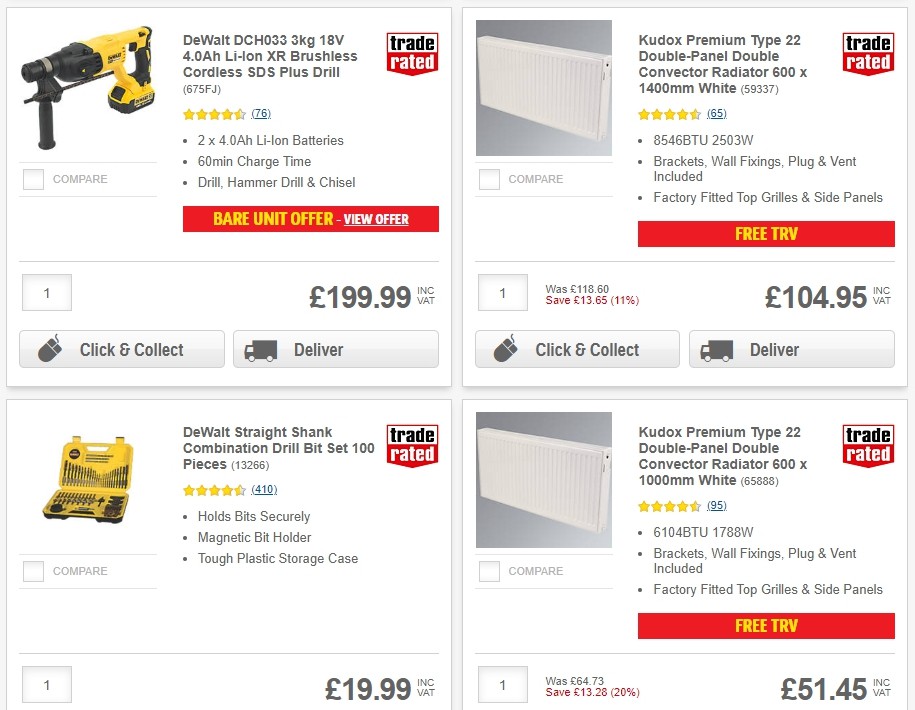Click the FREE TRV banner on 1000mm radiator

pos(766,626)
